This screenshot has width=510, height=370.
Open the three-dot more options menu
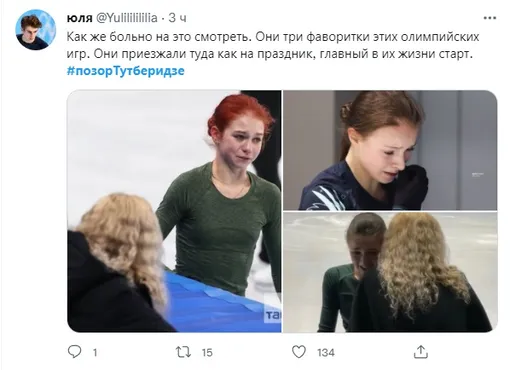[490, 18]
